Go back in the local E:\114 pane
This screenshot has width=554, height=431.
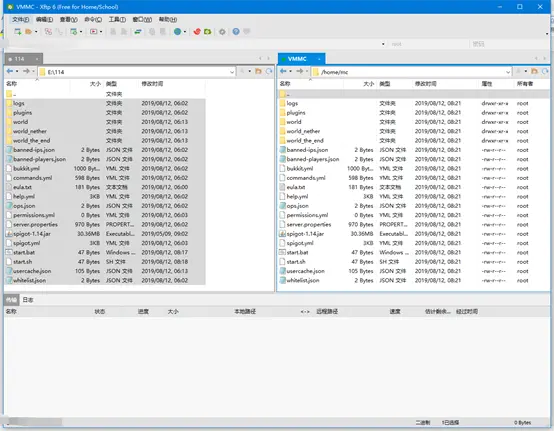10,71
